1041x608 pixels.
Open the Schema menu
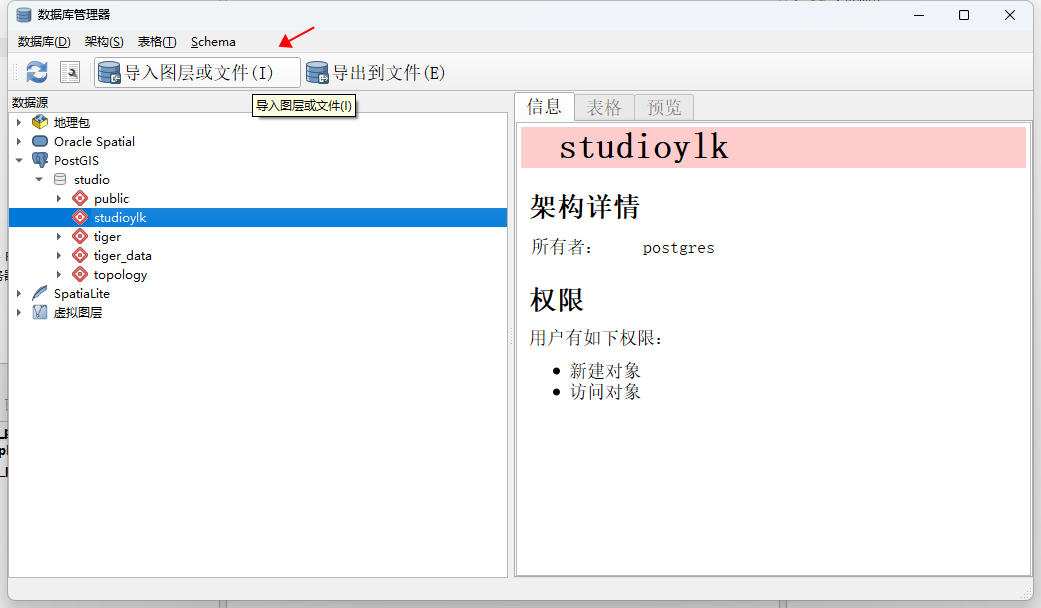click(x=213, y=42)
